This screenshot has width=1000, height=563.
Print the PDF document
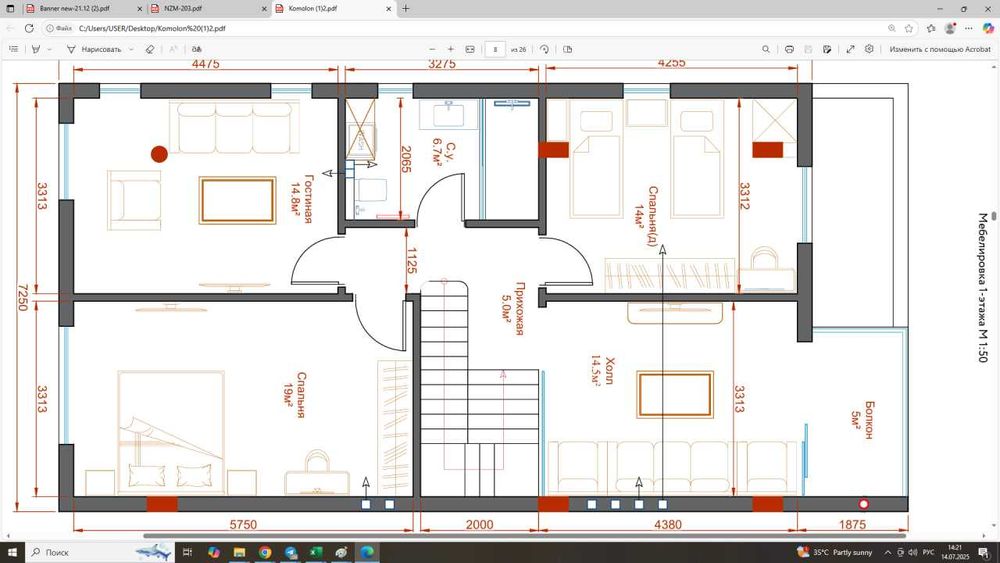(x=790, y=48)
